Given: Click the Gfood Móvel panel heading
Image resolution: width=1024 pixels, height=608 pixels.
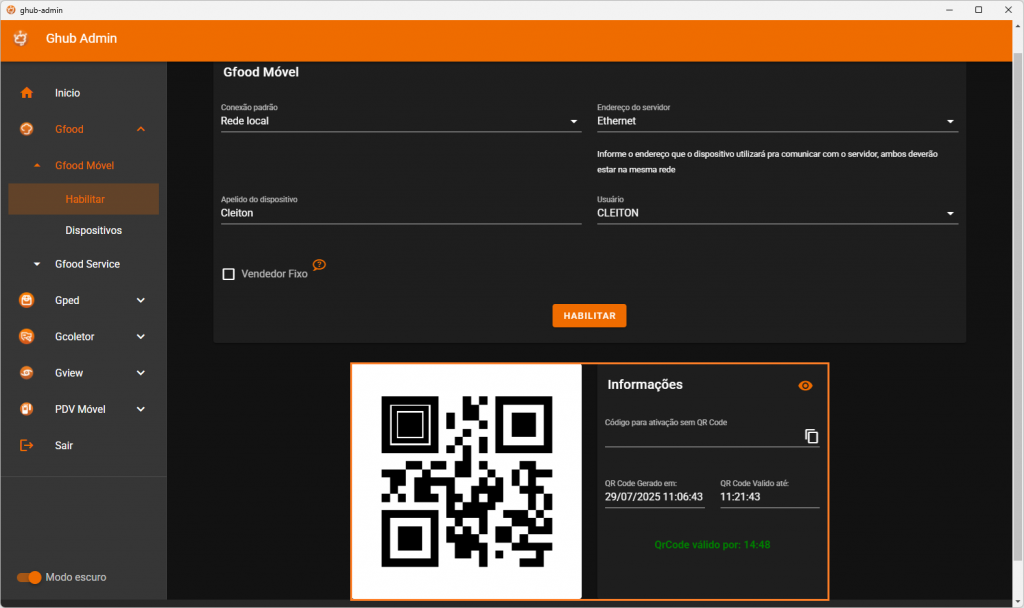Looking at the screenshot, I should click(x=261, y=72).
